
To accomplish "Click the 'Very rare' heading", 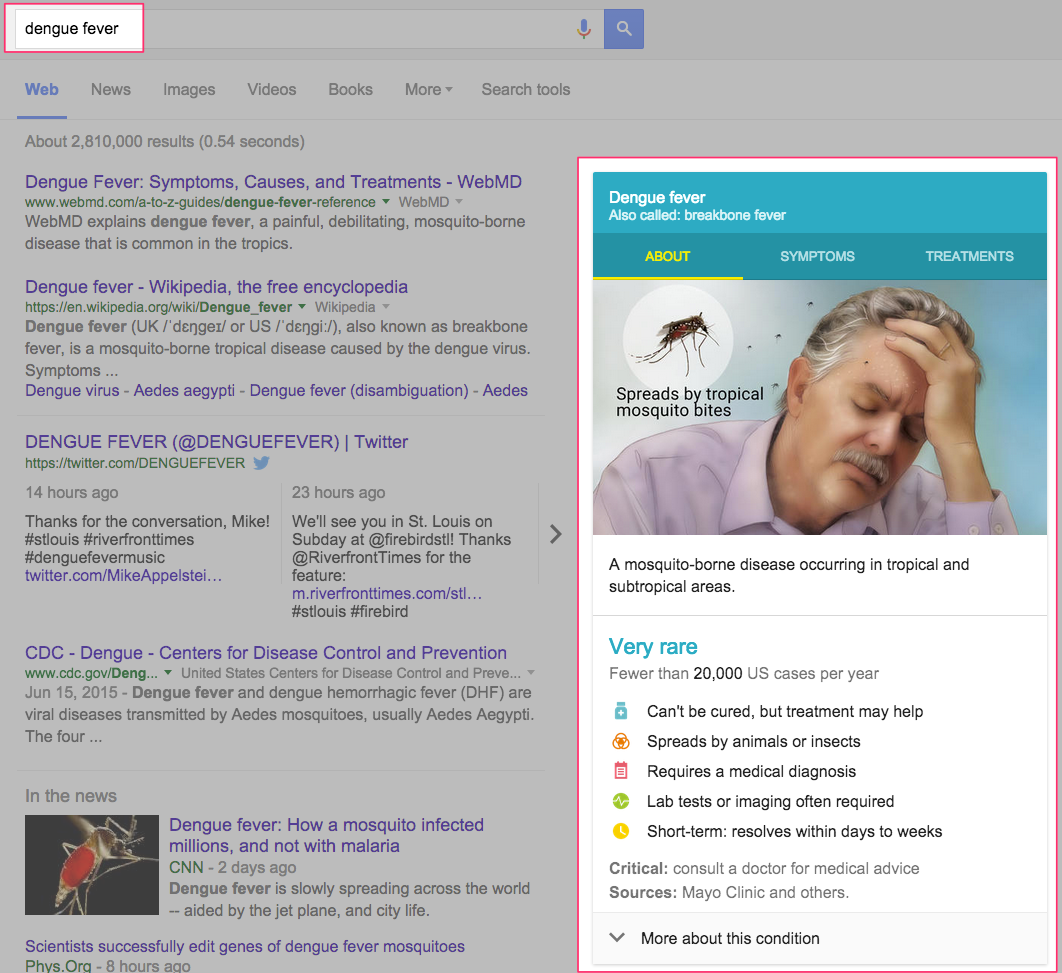I will 653,646.
